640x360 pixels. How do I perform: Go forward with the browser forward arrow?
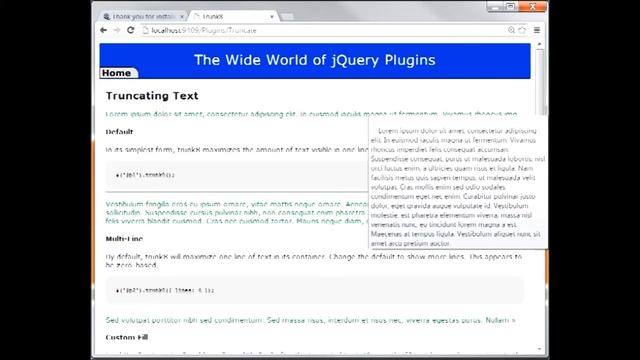117,30
